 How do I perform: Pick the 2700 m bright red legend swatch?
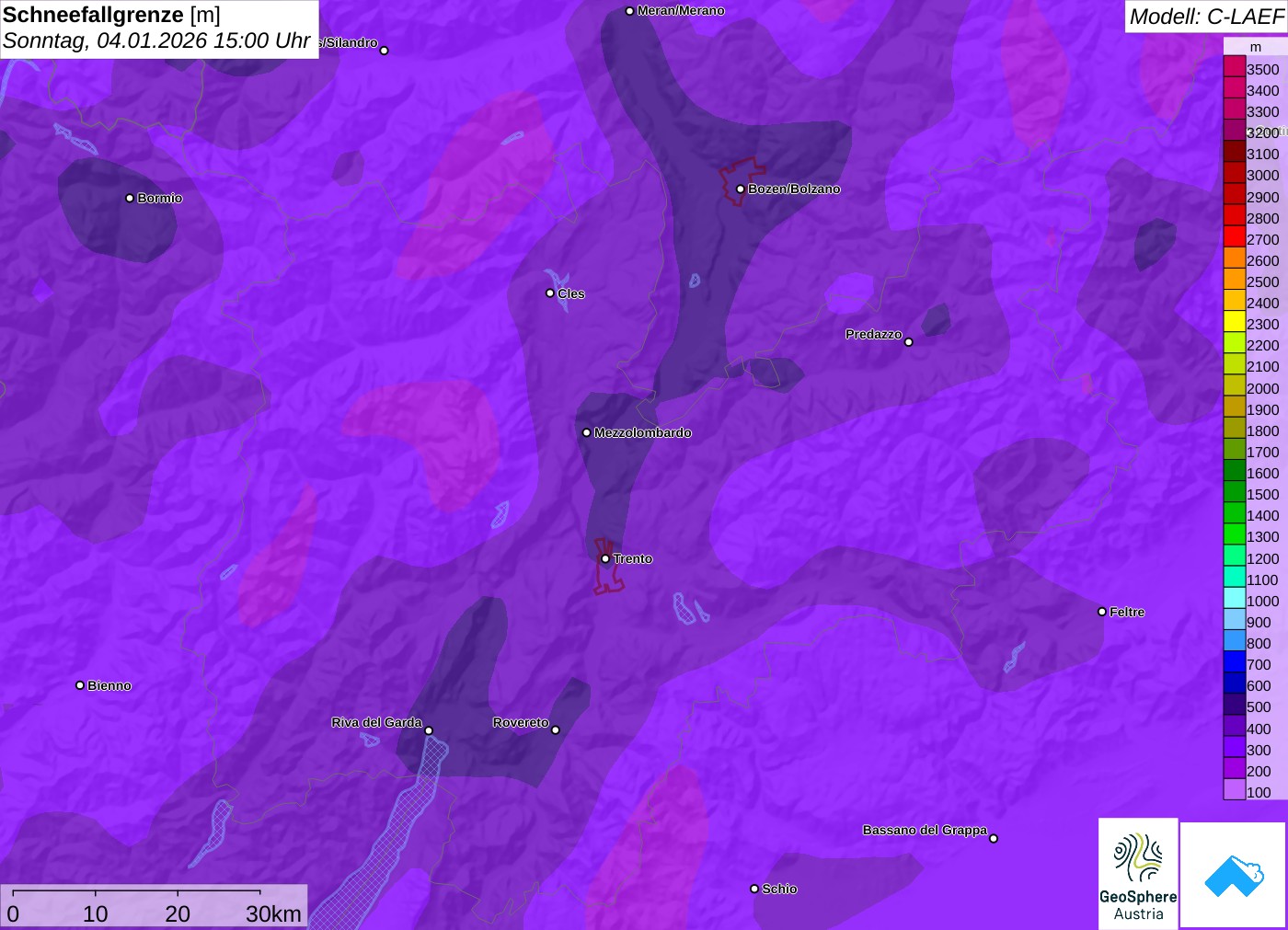(1234, 236)
